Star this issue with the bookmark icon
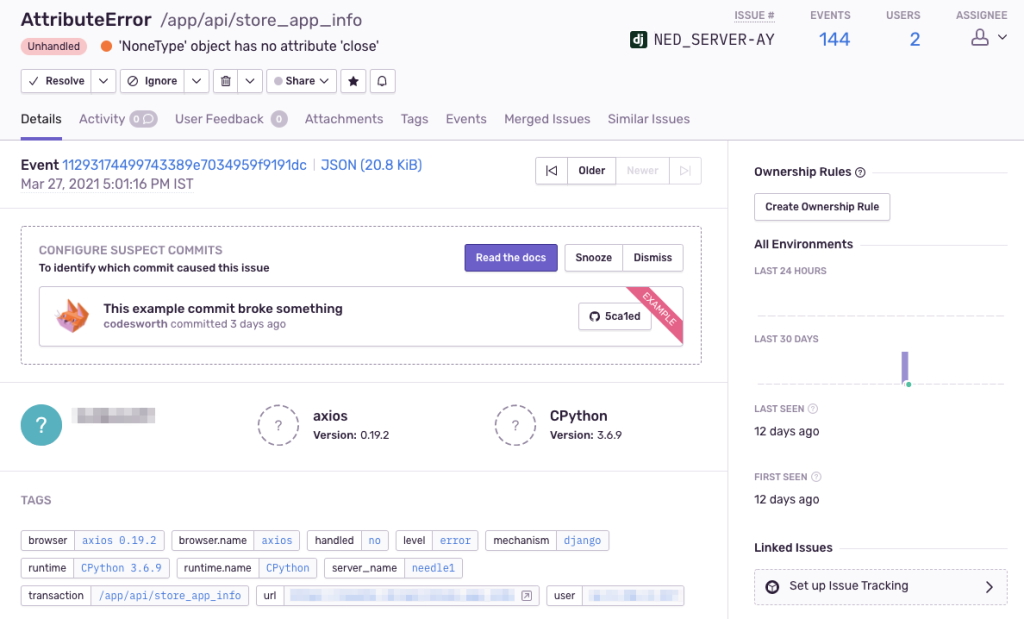The height and width of the screenshot is (619, 1024). pos(353,81)
